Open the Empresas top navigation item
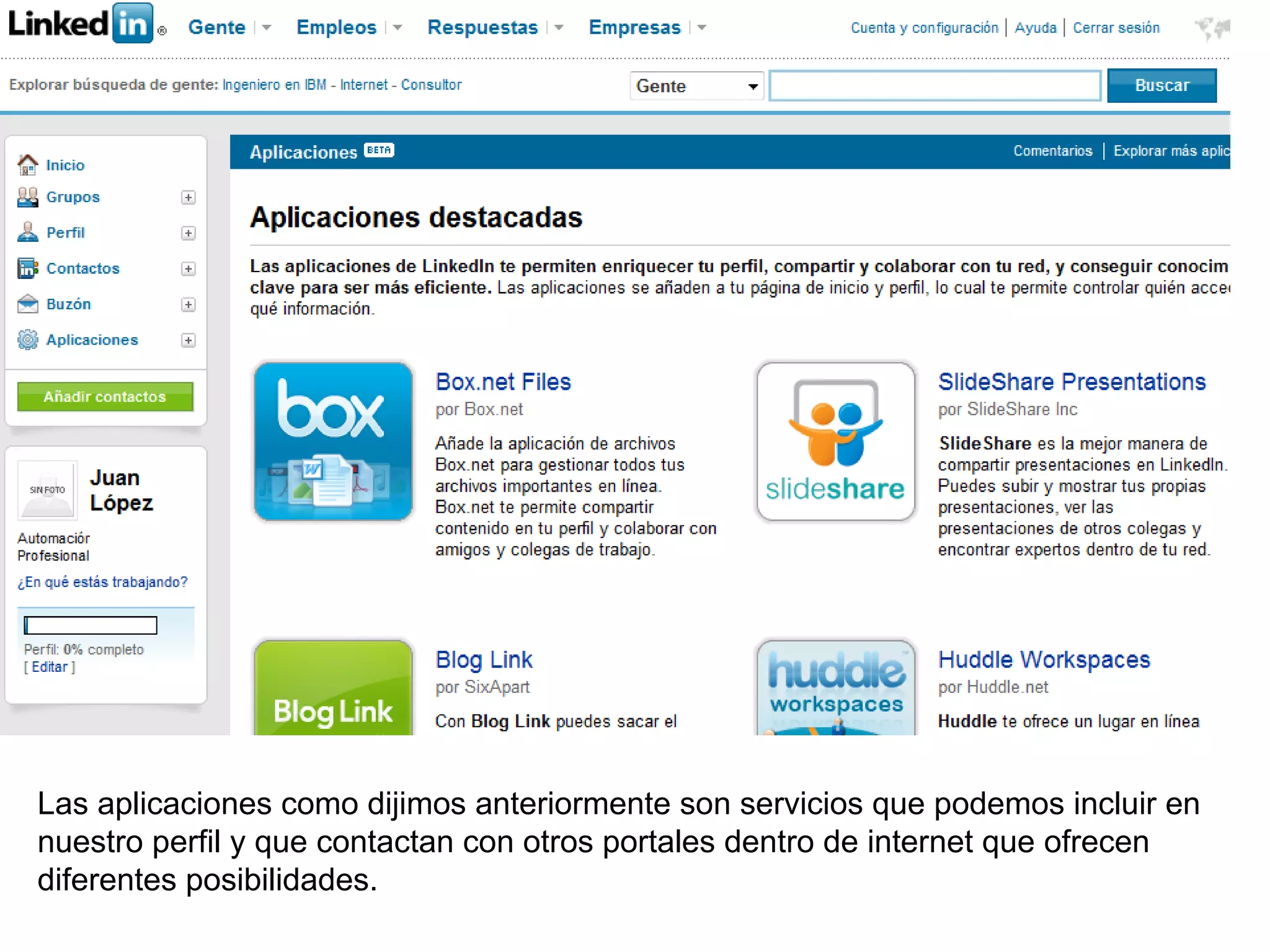1270x952 pixels. tap(634, 27)
